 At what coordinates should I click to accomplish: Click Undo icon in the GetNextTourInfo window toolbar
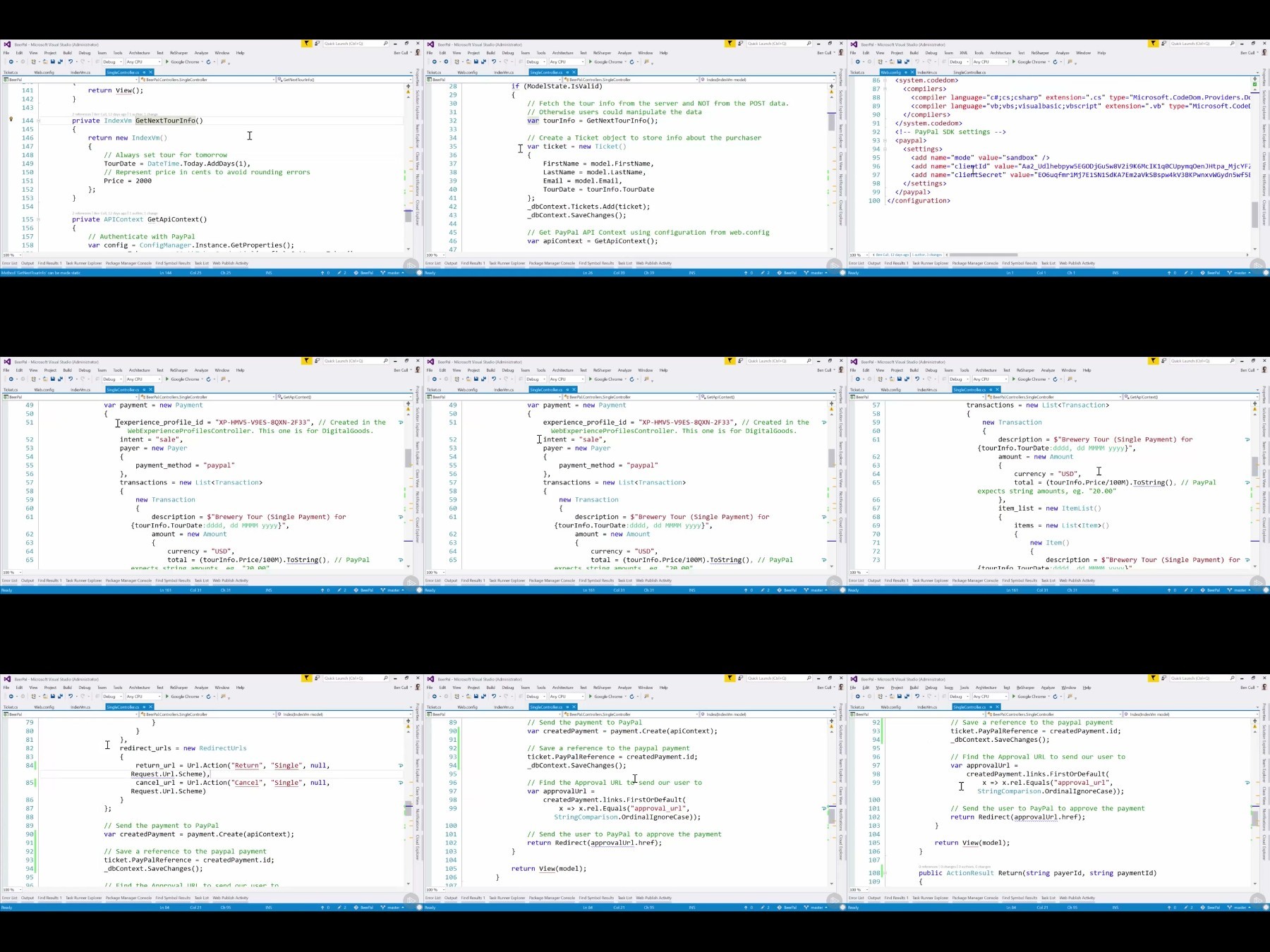(x=70, y=62)
